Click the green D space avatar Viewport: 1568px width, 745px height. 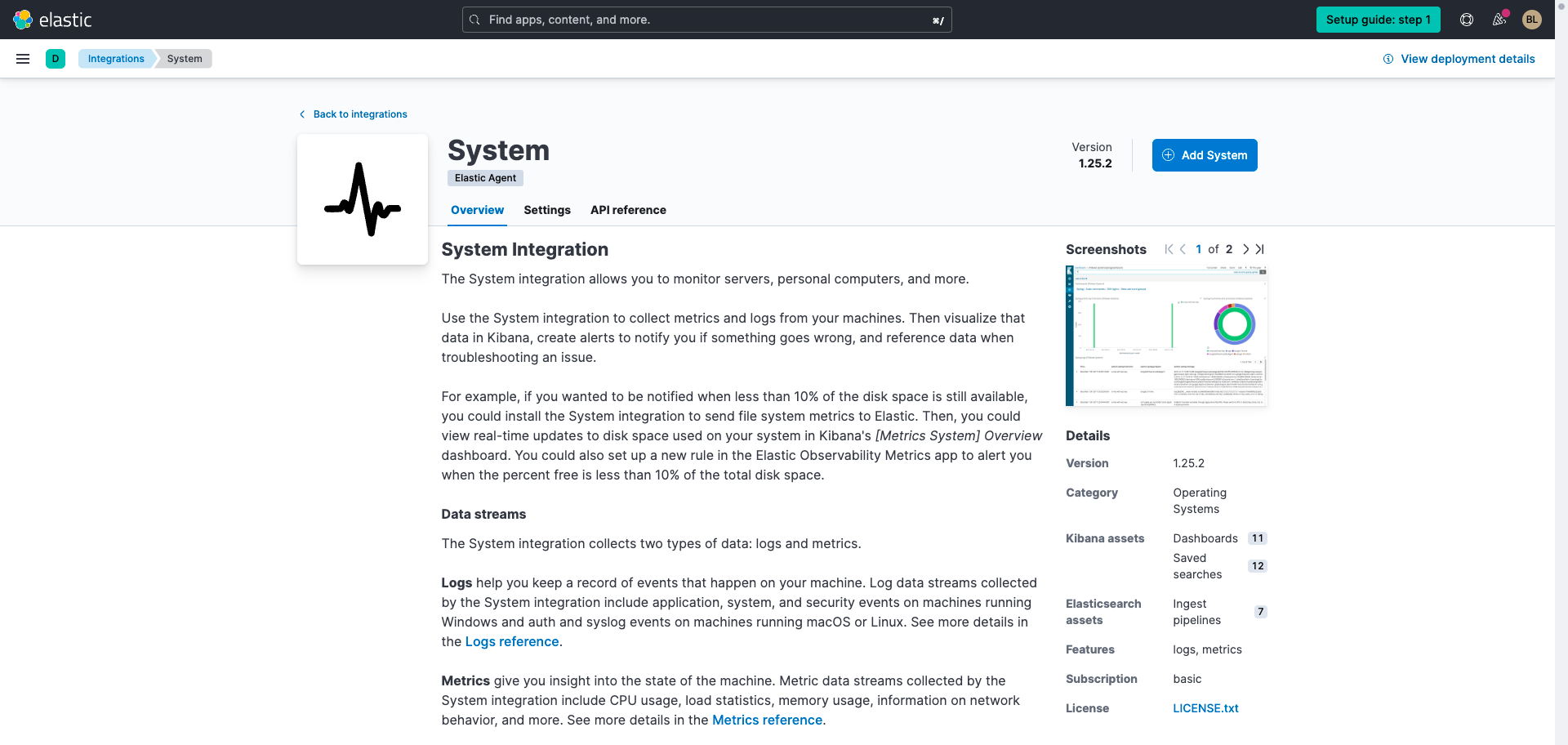56,59
